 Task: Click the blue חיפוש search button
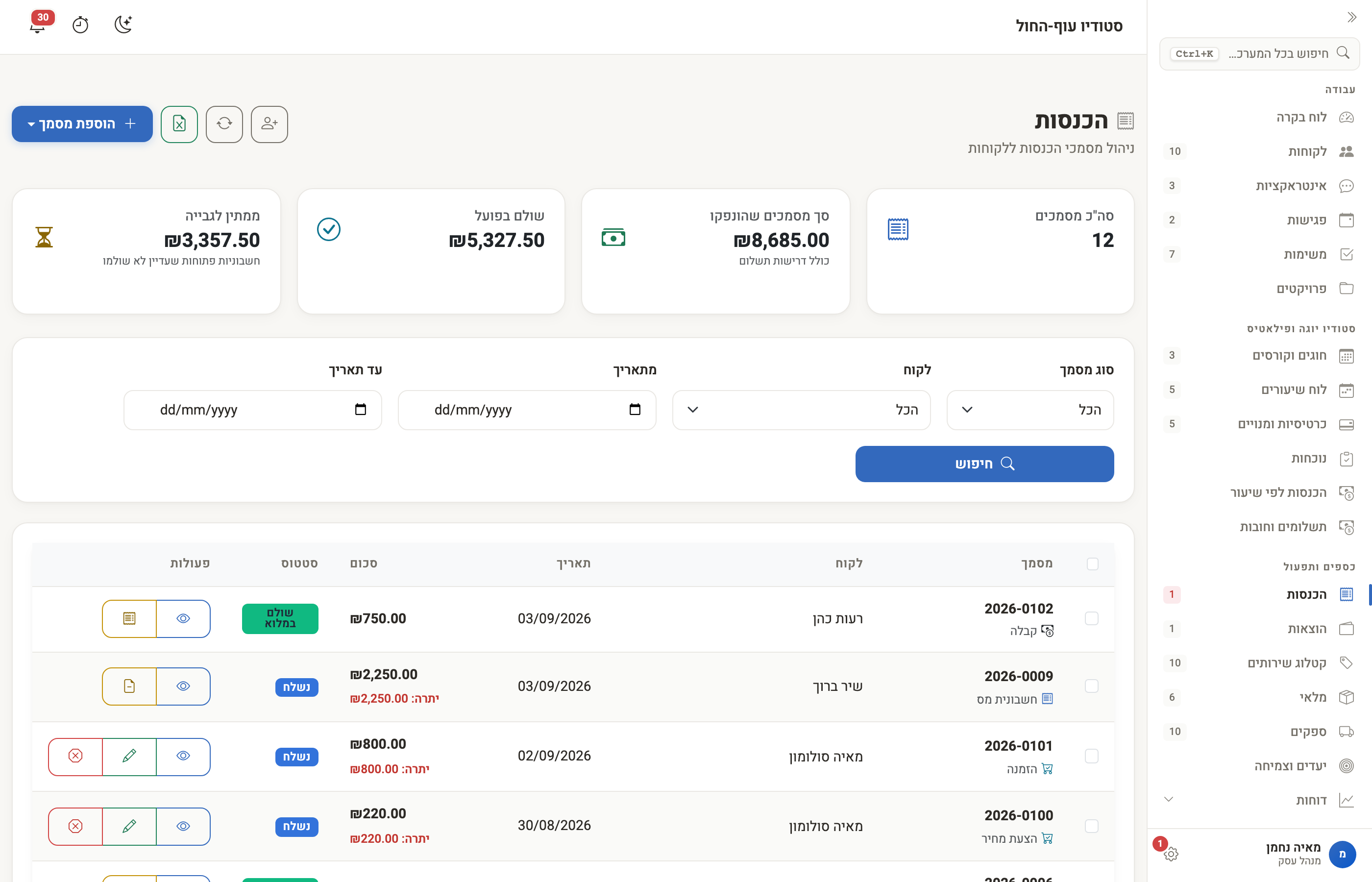984,464
